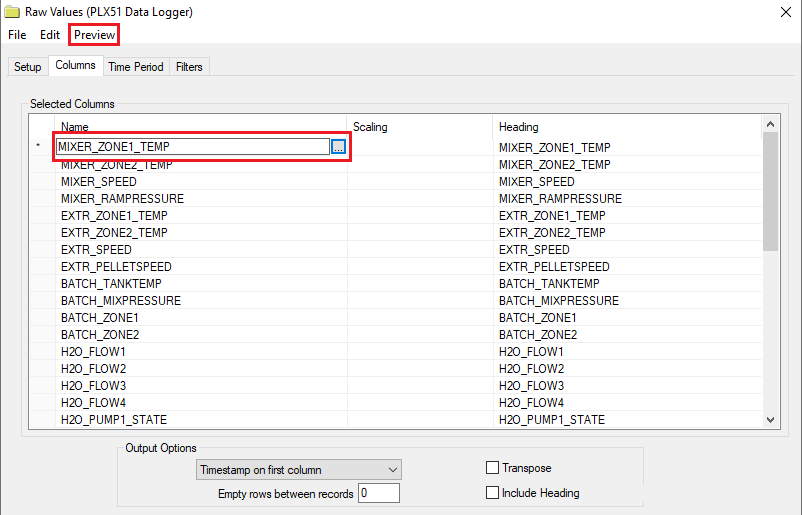Select the MIXER_SPEED name cell
The height and width of the screenshot is (515, 802).
(200, 182)
